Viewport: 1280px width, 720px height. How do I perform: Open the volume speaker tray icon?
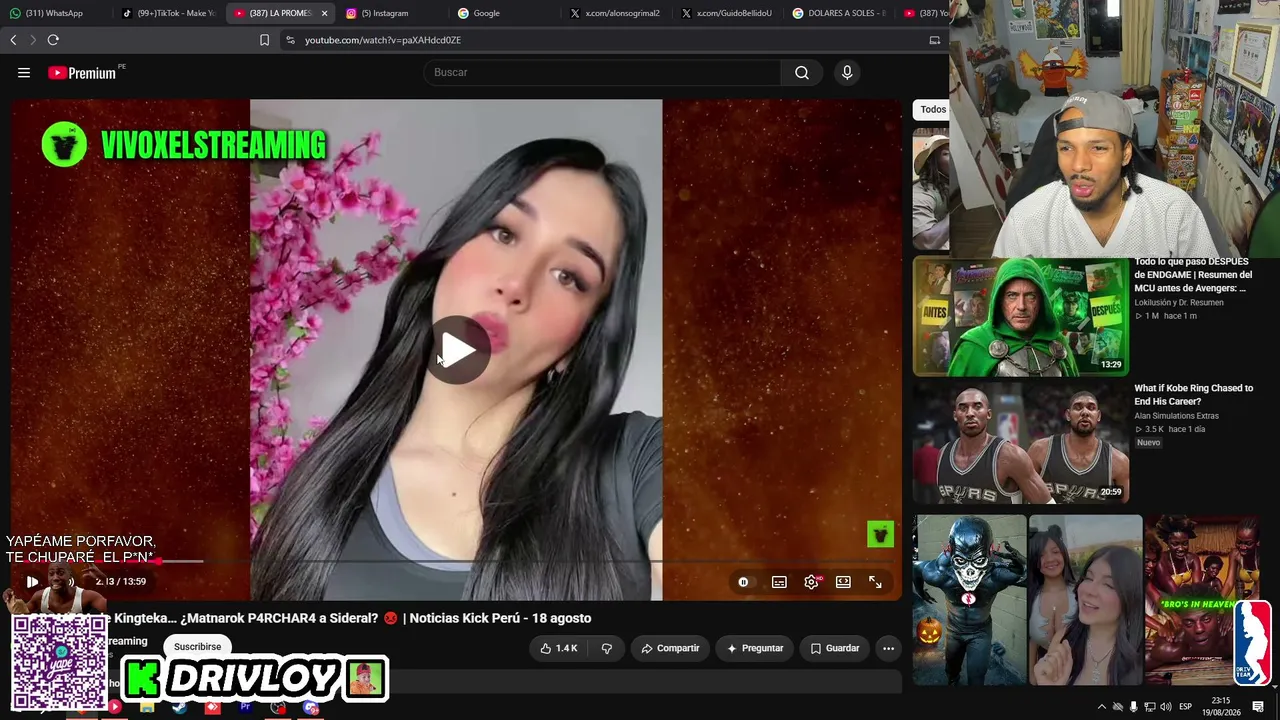[x=1165, y=707]
